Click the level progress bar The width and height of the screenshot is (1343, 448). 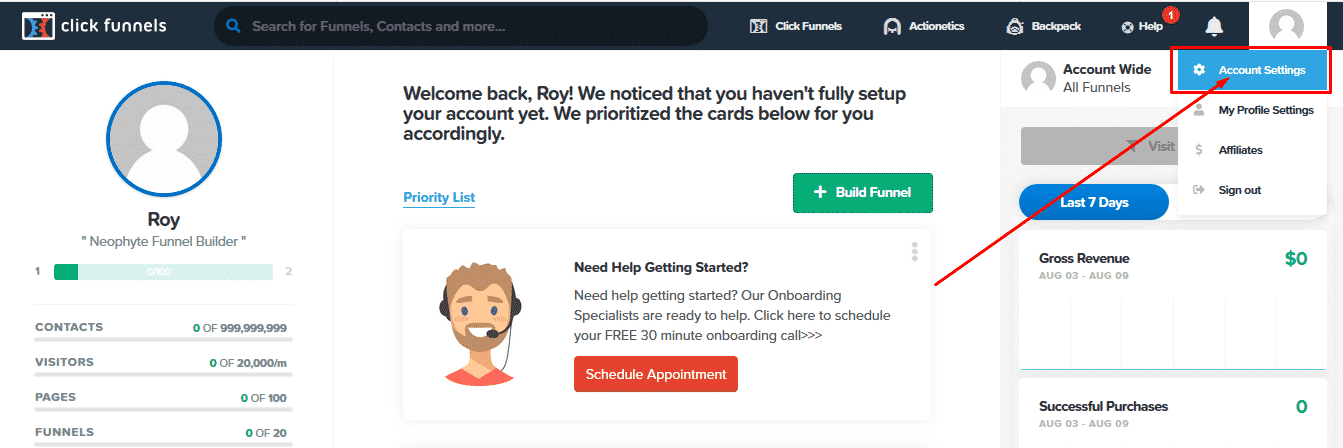(x=163, y=271)
